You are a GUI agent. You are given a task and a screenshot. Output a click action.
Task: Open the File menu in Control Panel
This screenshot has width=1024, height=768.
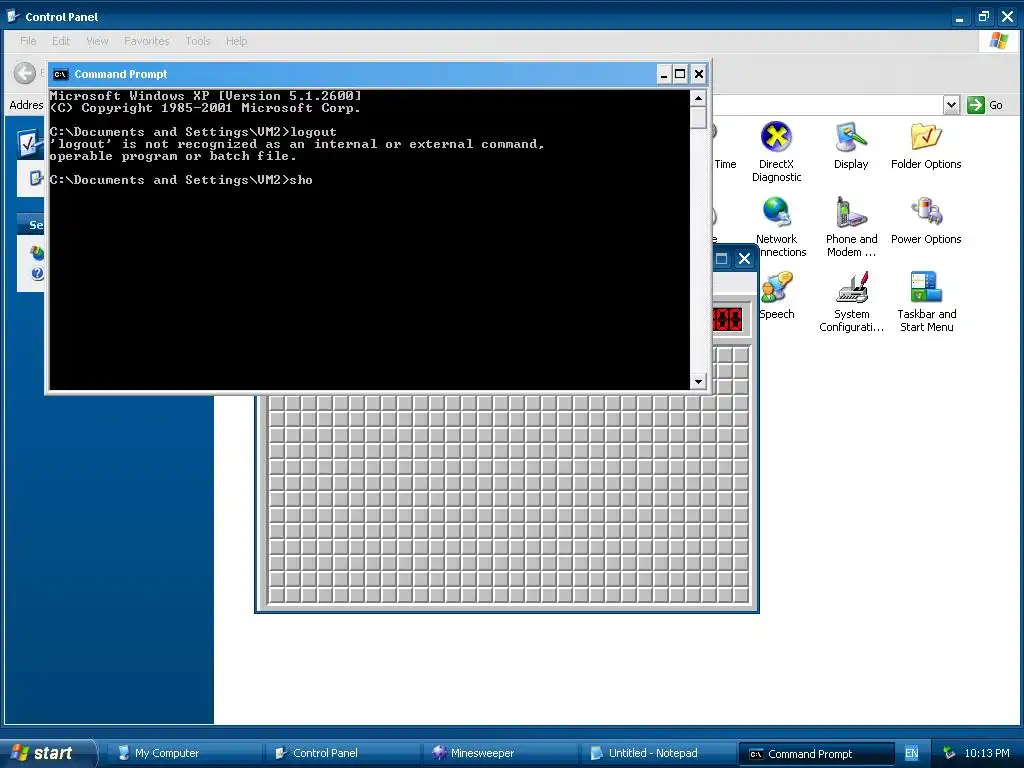tap(28, 41)
